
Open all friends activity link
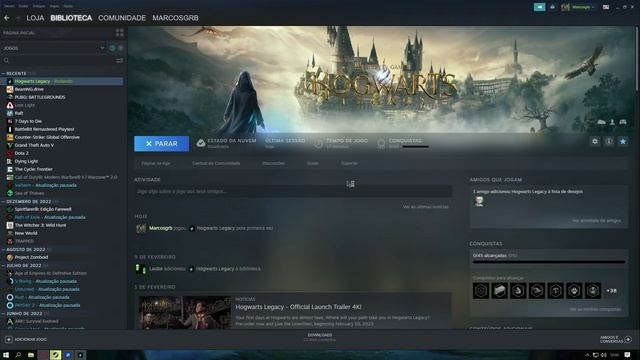[x=596, y=220]
